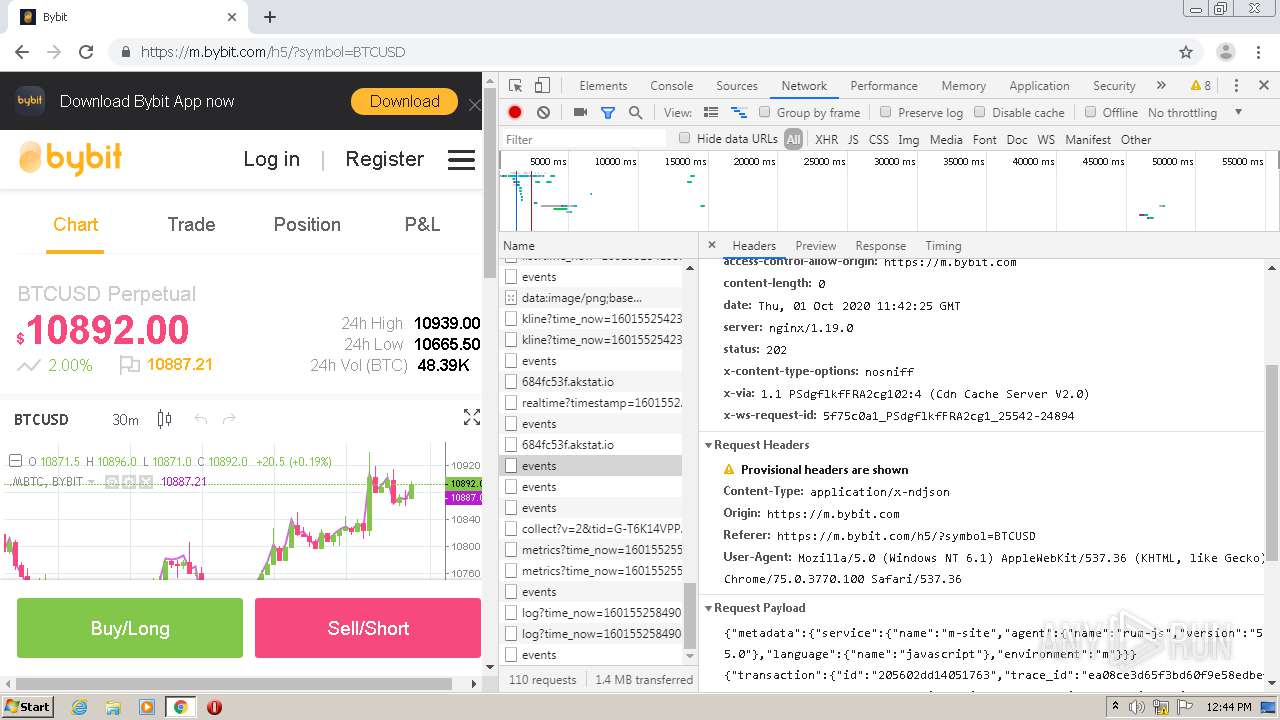
Task: Toggle Hide data URLs checkbox
Action: pos(684,138)
